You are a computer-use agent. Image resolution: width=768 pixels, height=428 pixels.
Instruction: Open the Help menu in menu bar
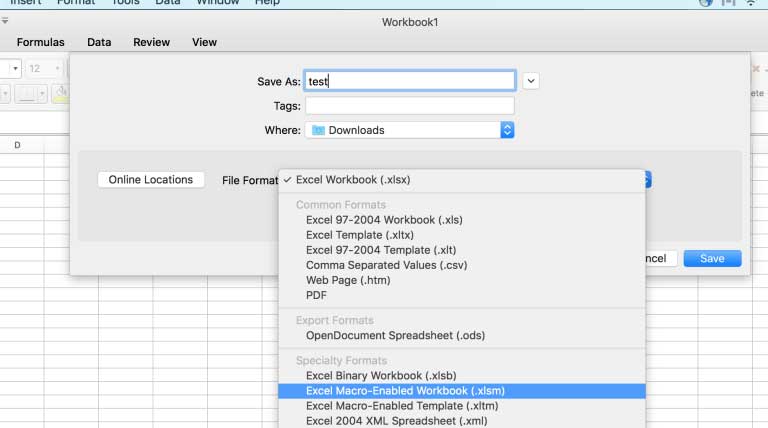point(267,2)
